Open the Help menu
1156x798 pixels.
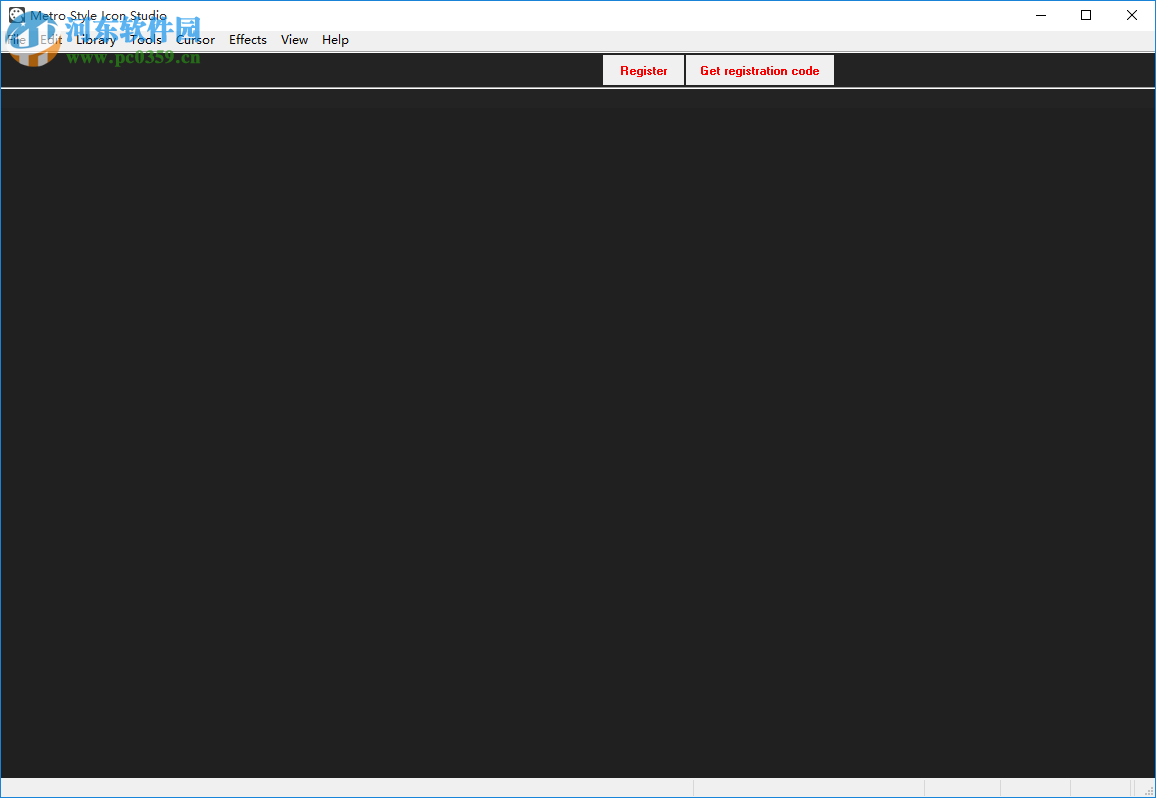[x=335, y=40]
